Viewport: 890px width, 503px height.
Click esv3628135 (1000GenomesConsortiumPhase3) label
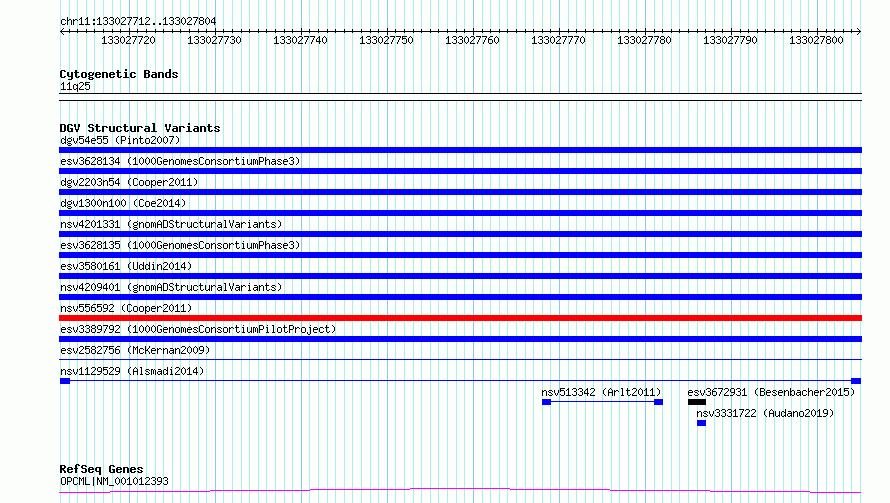(x=180, y=245)
